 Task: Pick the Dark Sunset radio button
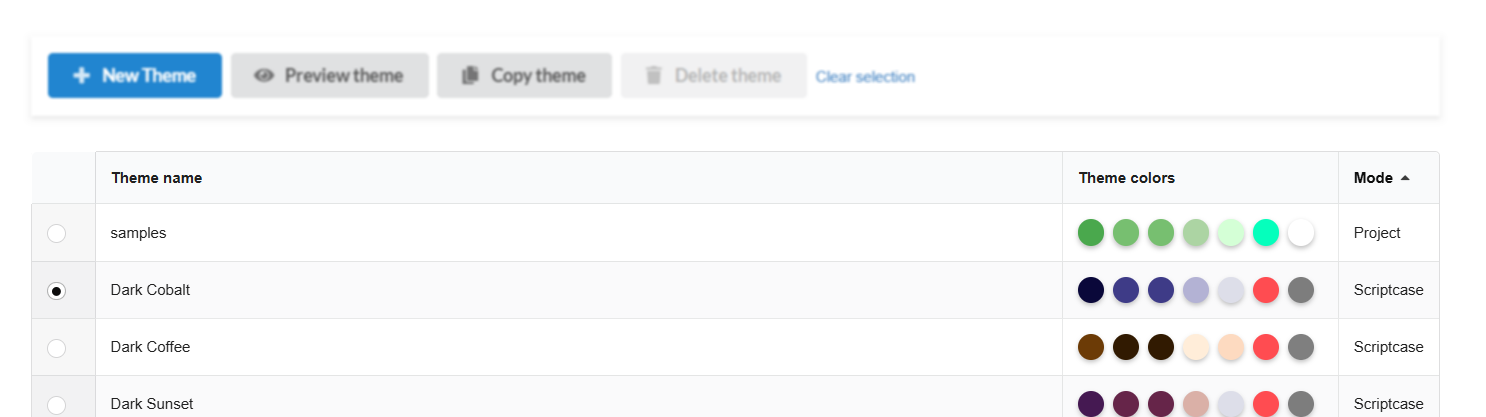click(57, 404)
